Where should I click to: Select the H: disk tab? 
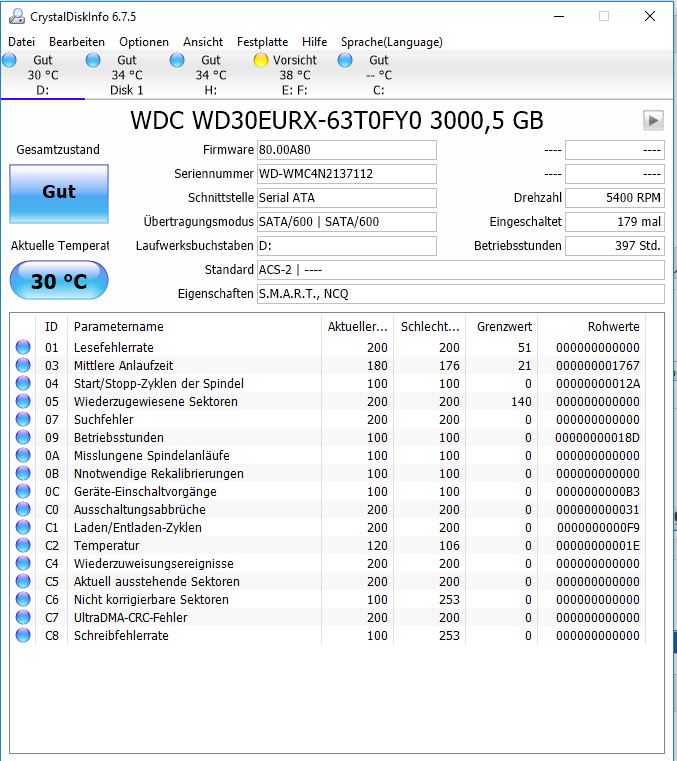click(x=211, y=75)
